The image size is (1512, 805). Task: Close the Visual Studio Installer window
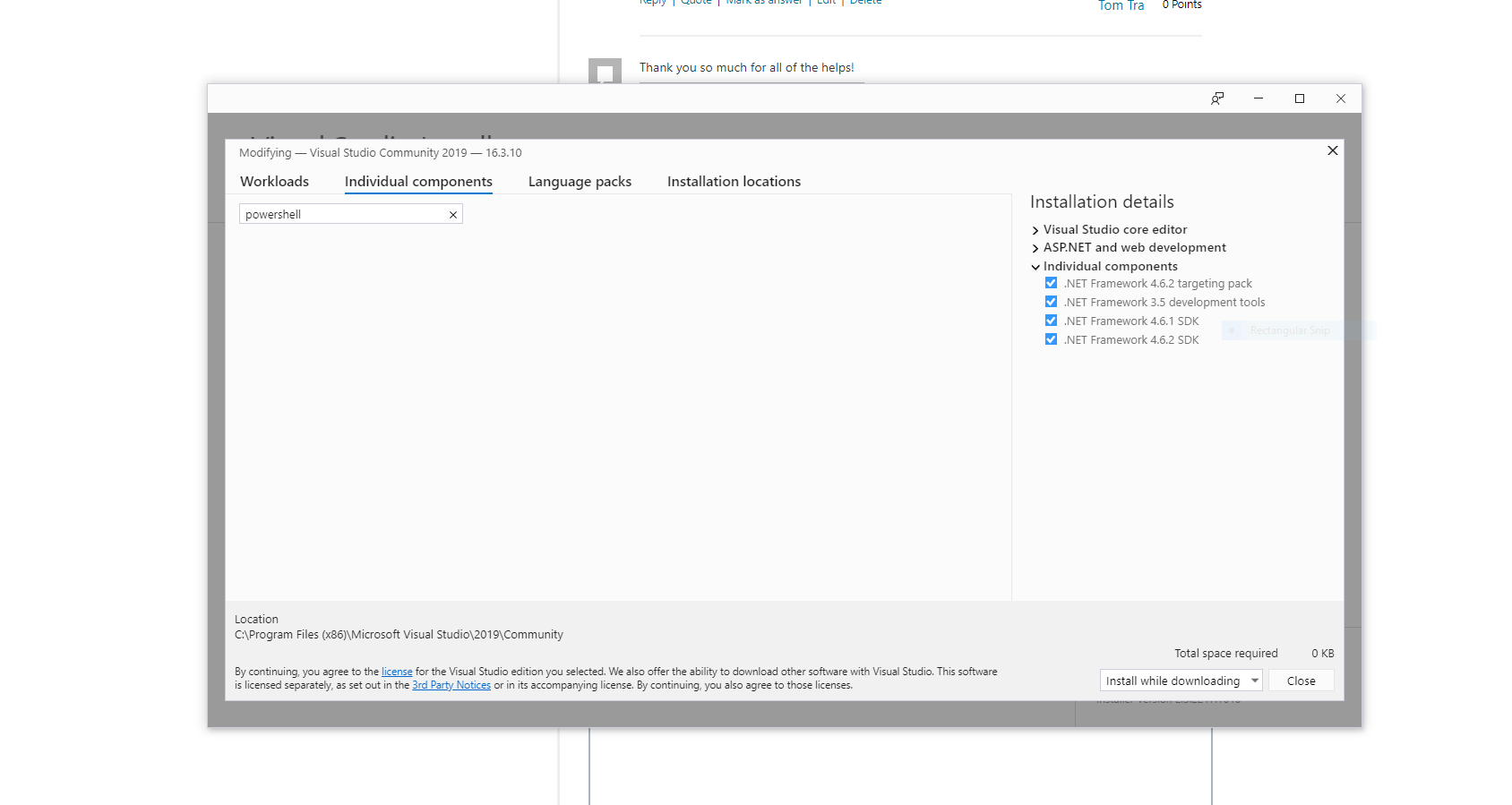[1341, 98]
